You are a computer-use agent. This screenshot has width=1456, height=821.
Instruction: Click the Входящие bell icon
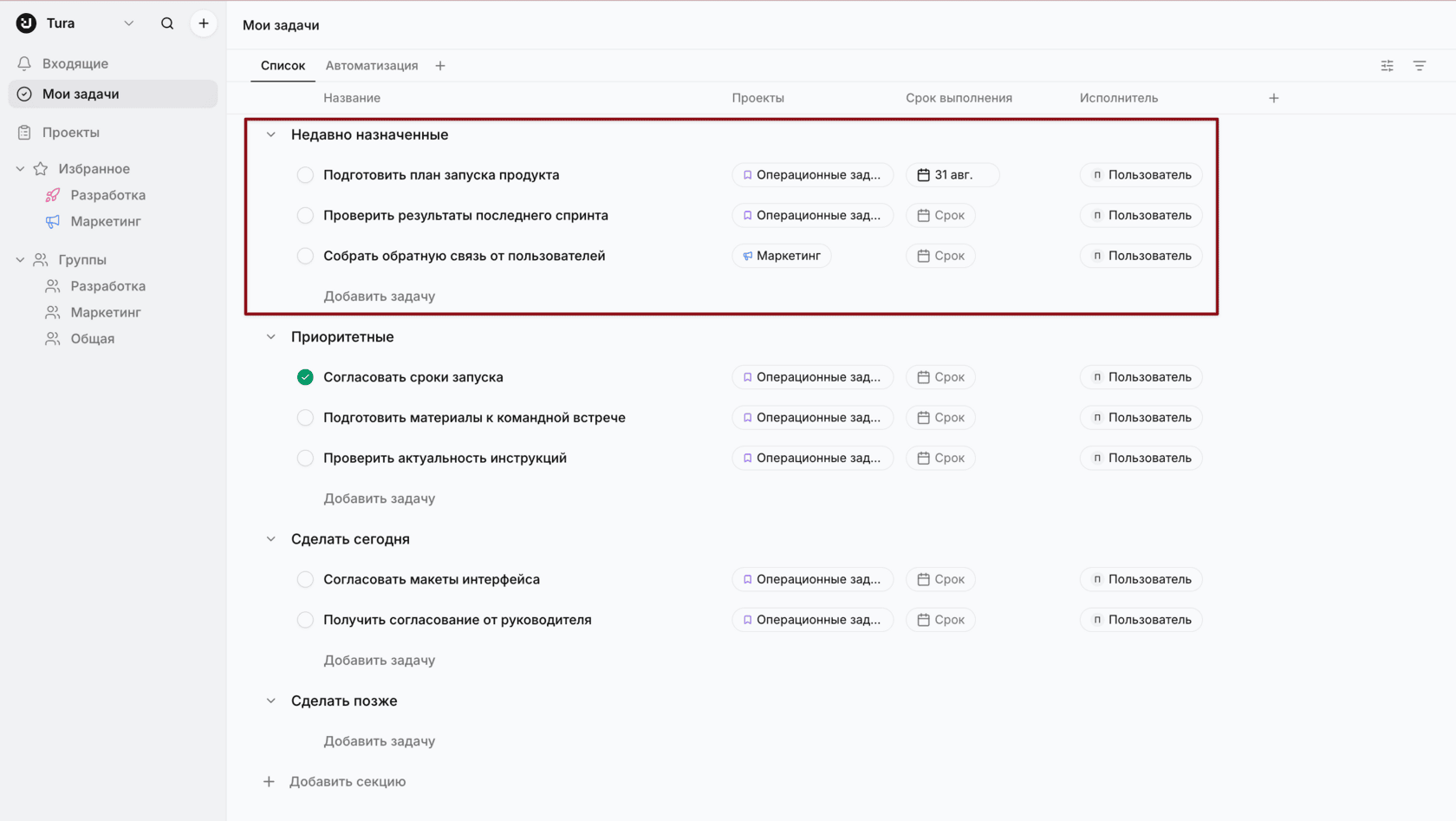click(24, 63)
